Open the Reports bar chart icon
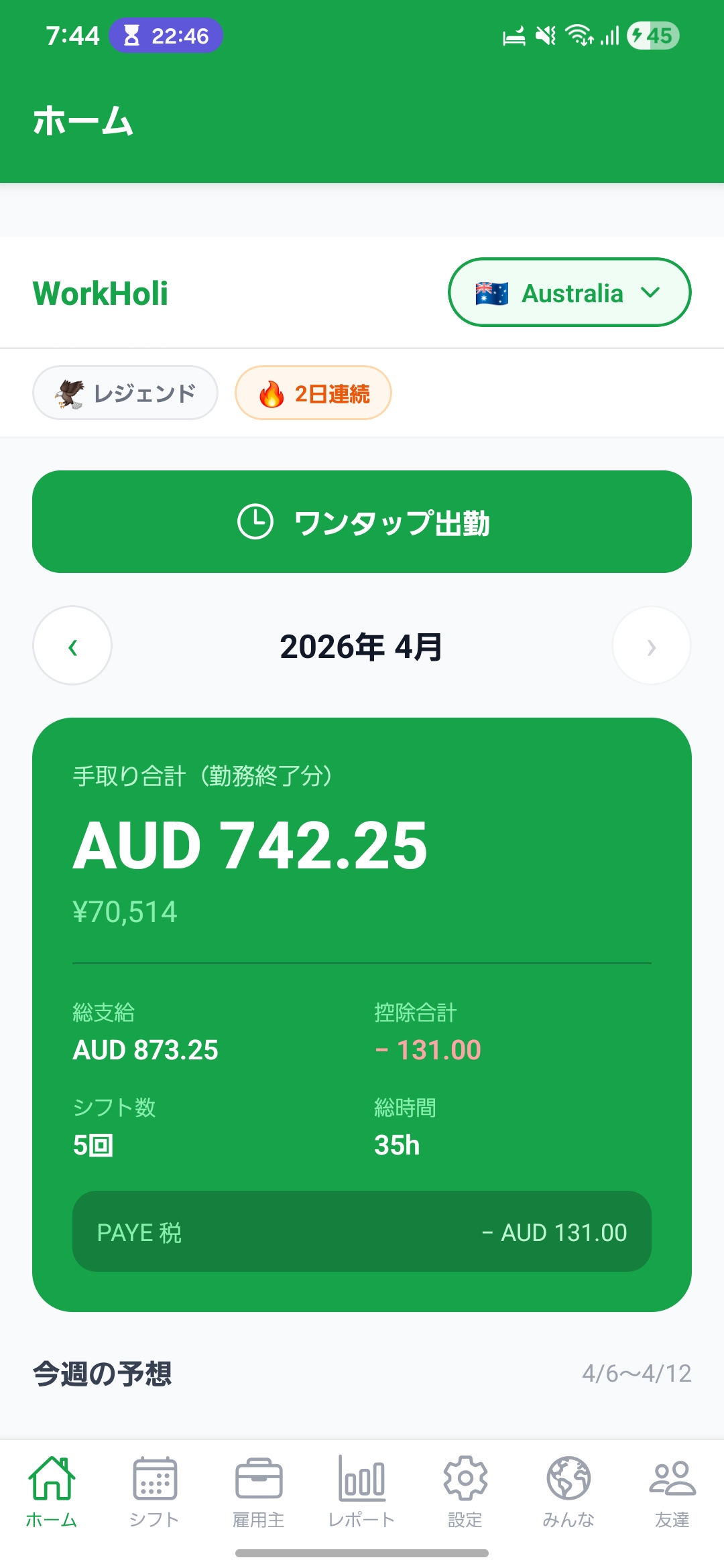Viewport: 724px width, 1568px height. (x=362, y=1478)
